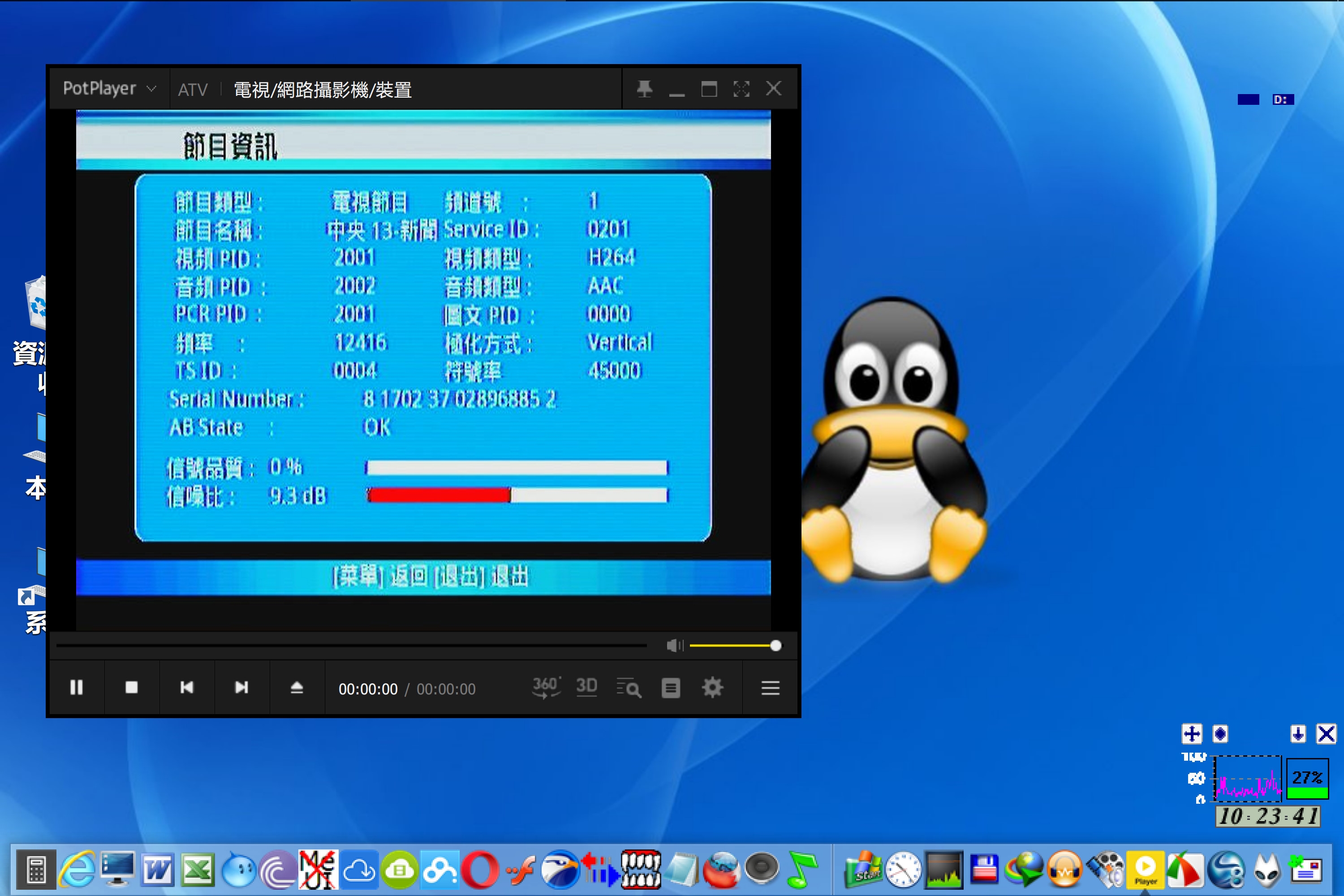This screenshot has width=1344, height=896.
Task: Open the orange headphones audio icon
Action: [x=1064, y=870]
